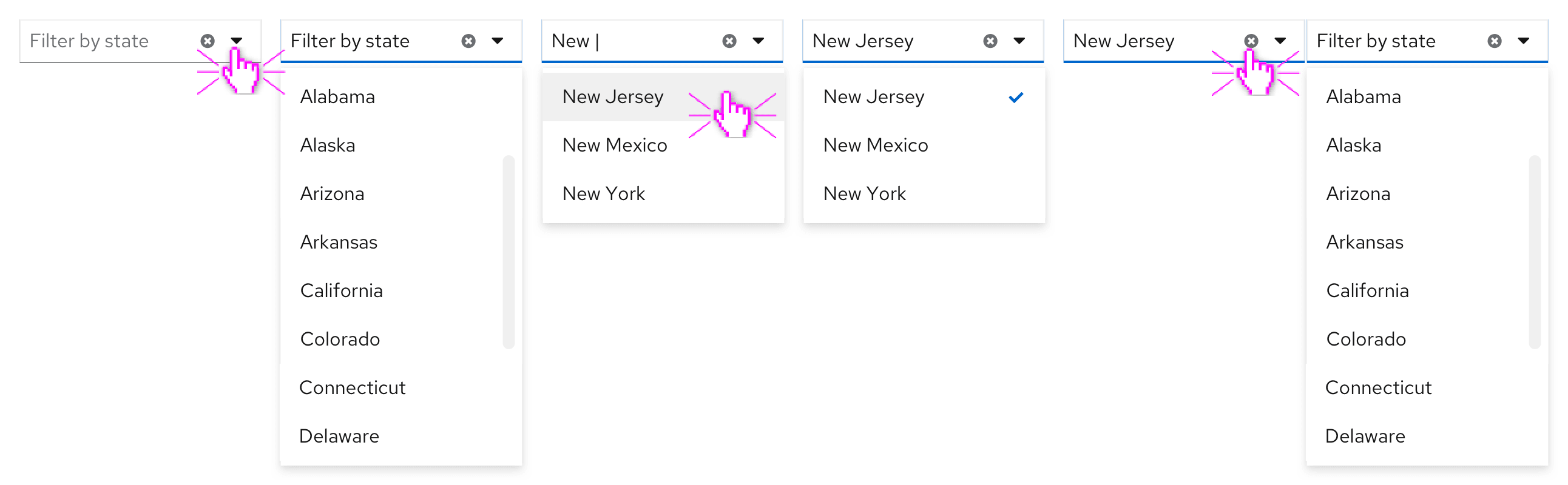Clear New Jersey selection in field with closed menu
Screen dimensions: 1568x485
1251,41
